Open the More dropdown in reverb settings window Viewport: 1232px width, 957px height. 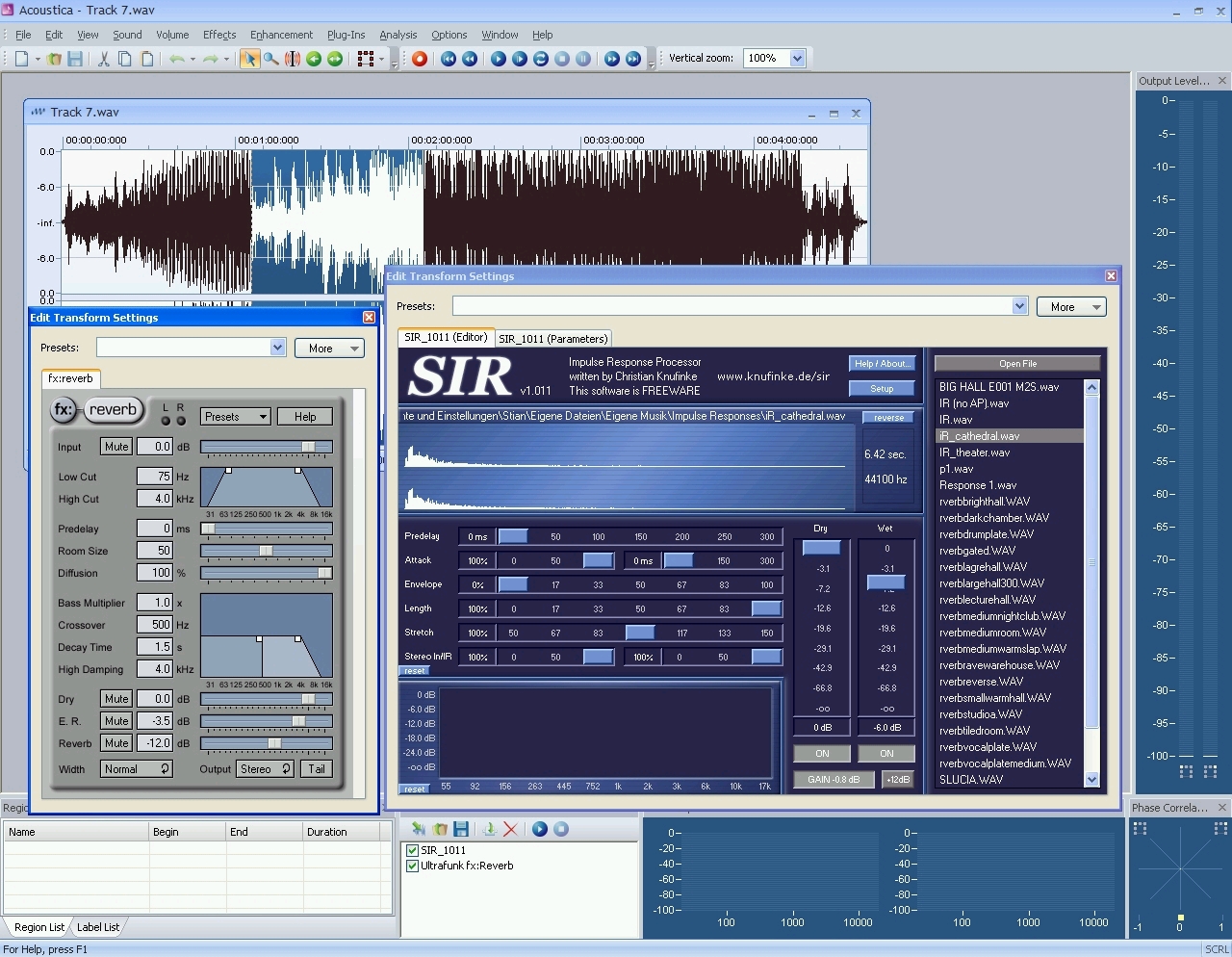coord(330,349)
